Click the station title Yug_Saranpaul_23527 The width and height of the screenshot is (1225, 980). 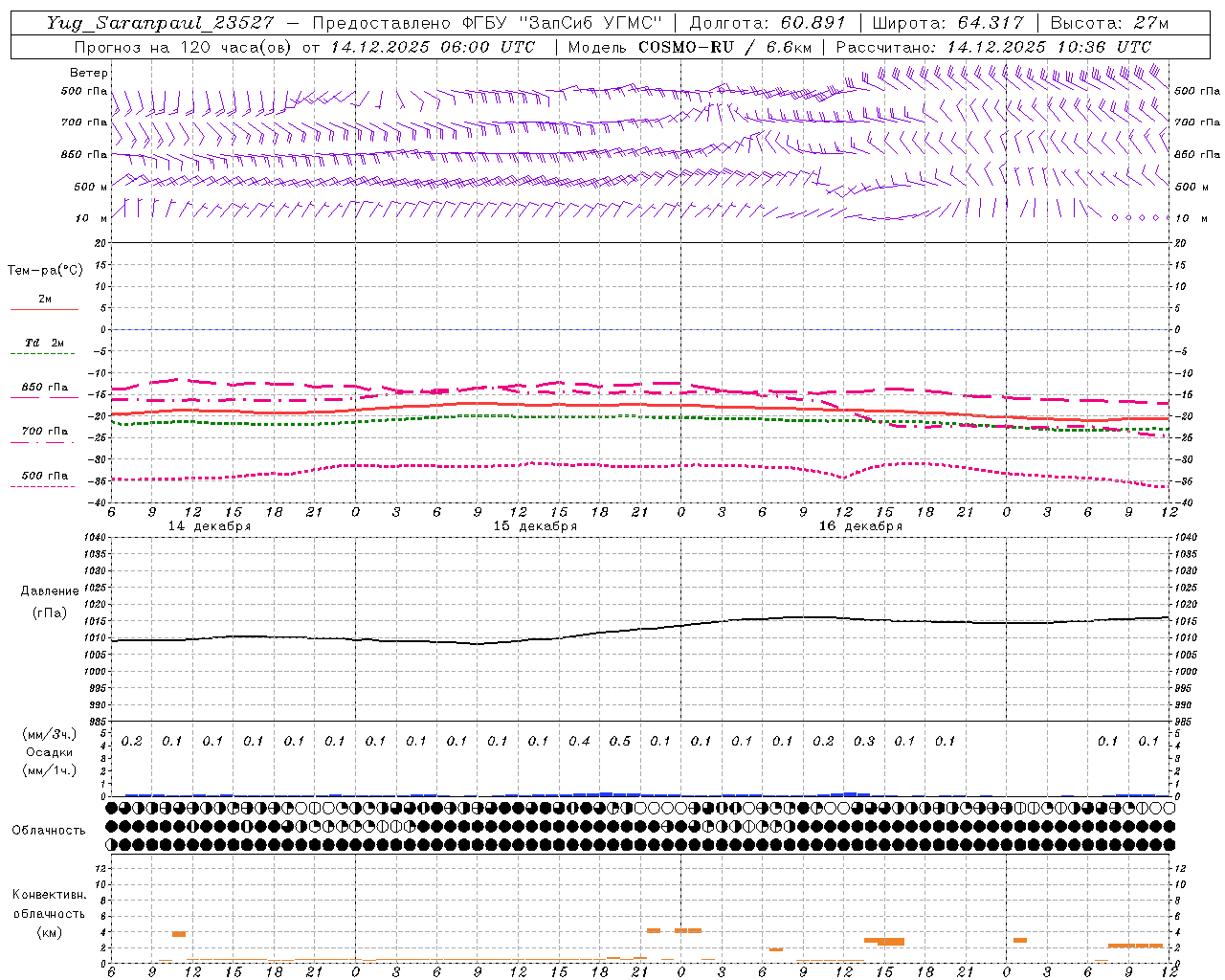coord(160,23)
